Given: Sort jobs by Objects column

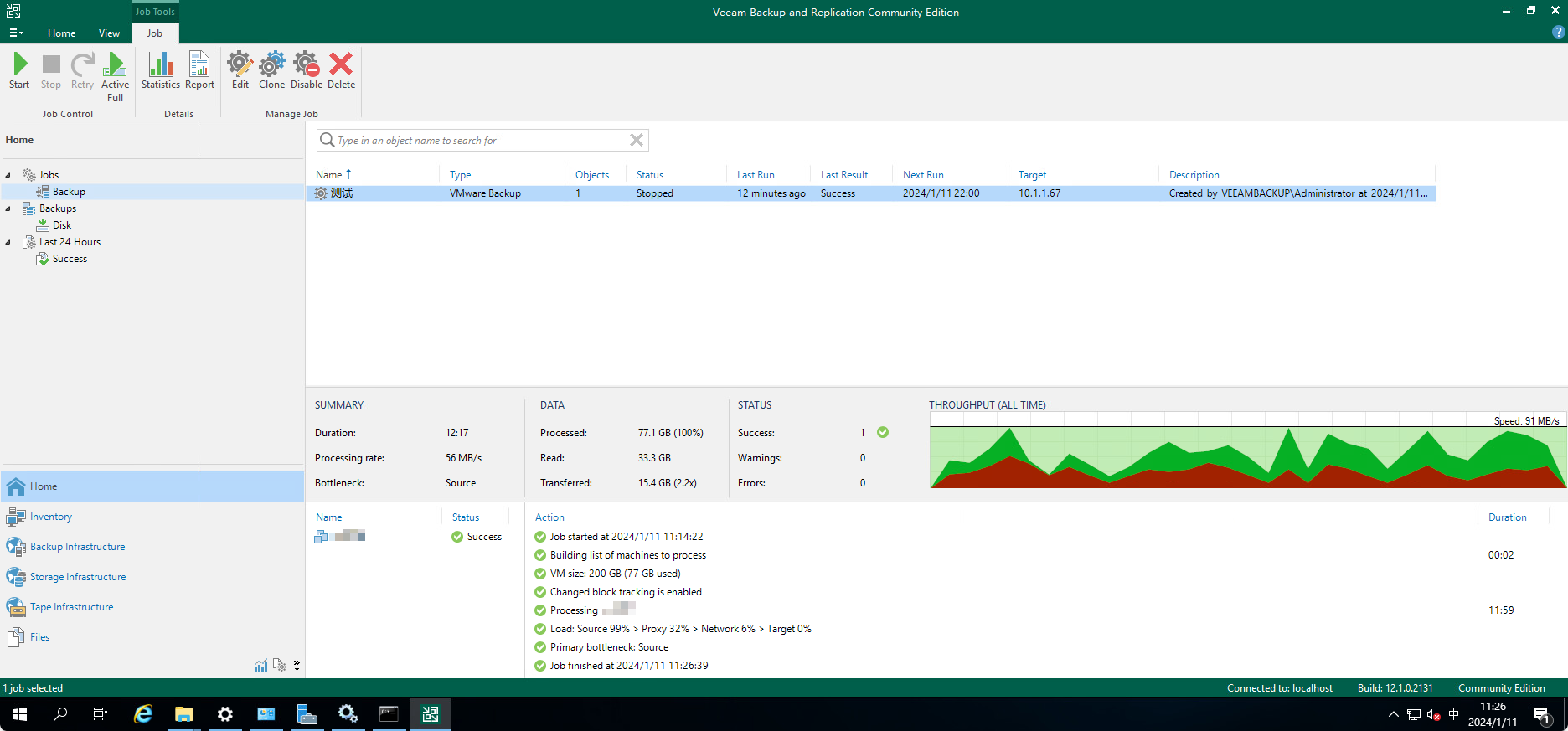Looking at the screenshot, I should point(592,175).
